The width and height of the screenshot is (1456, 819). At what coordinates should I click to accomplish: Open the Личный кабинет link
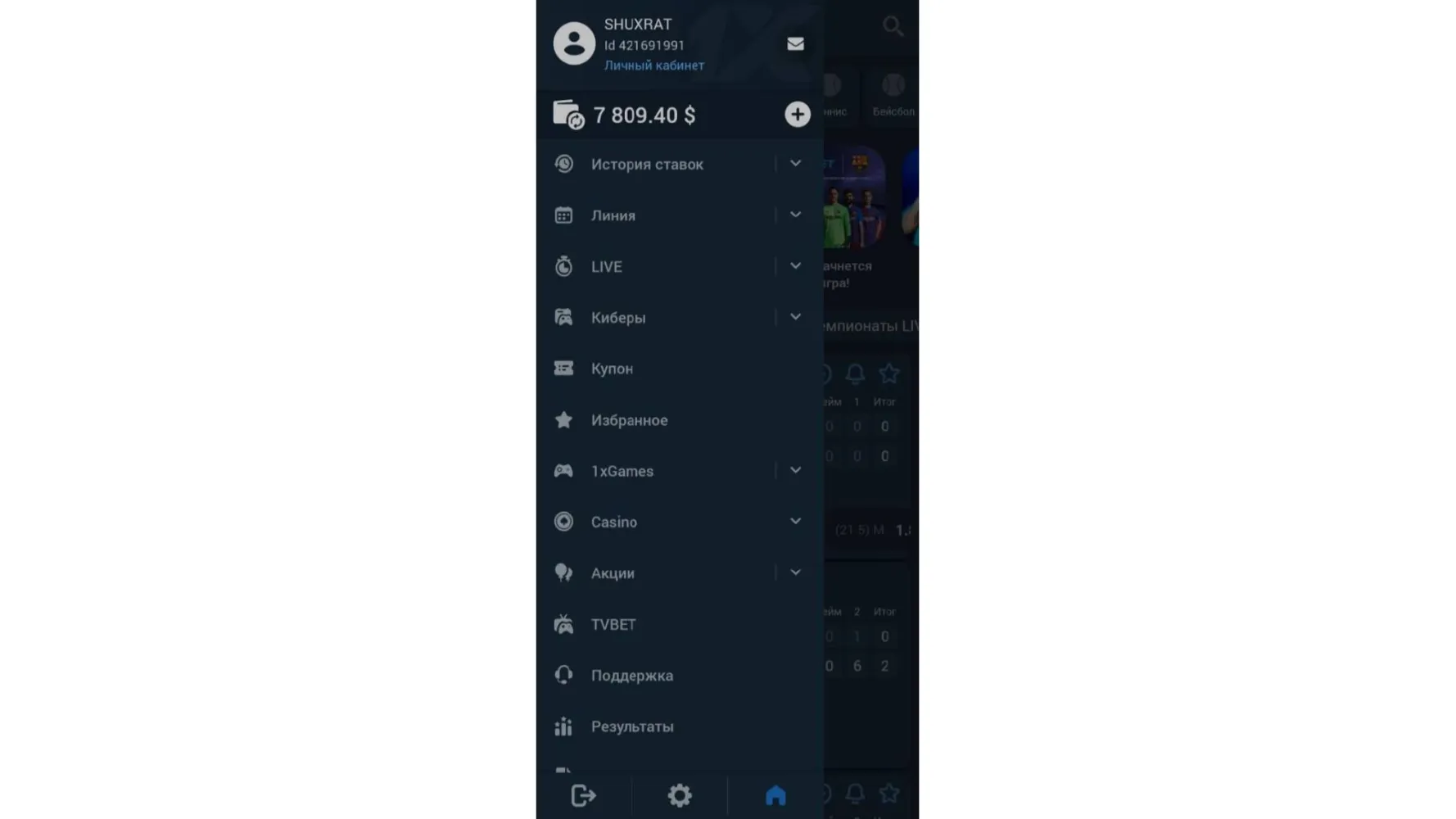coord(653,66)
